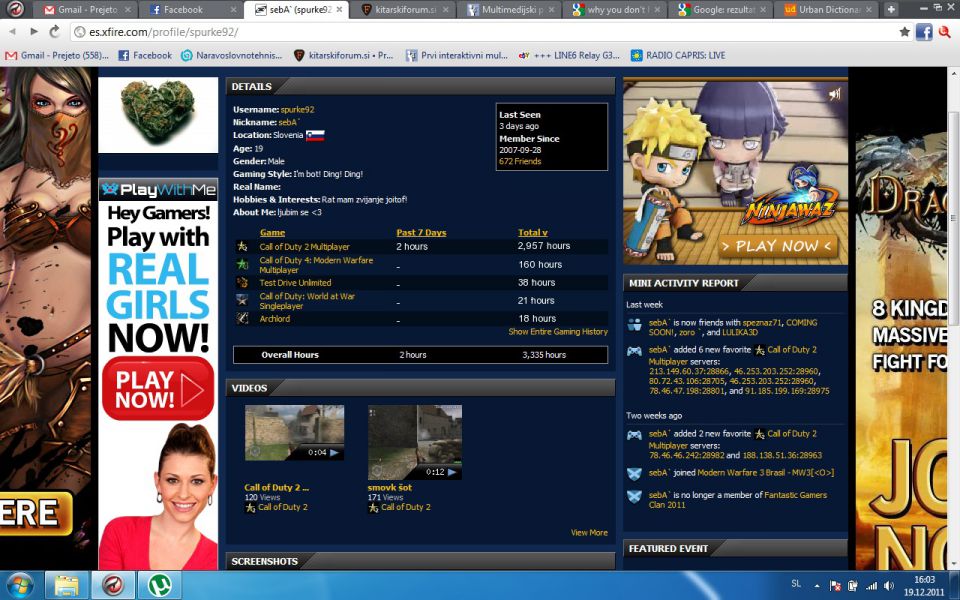
Task: Open the Call of Duty 2 Multiplayer game link
Action: click(x=304, y=247)
